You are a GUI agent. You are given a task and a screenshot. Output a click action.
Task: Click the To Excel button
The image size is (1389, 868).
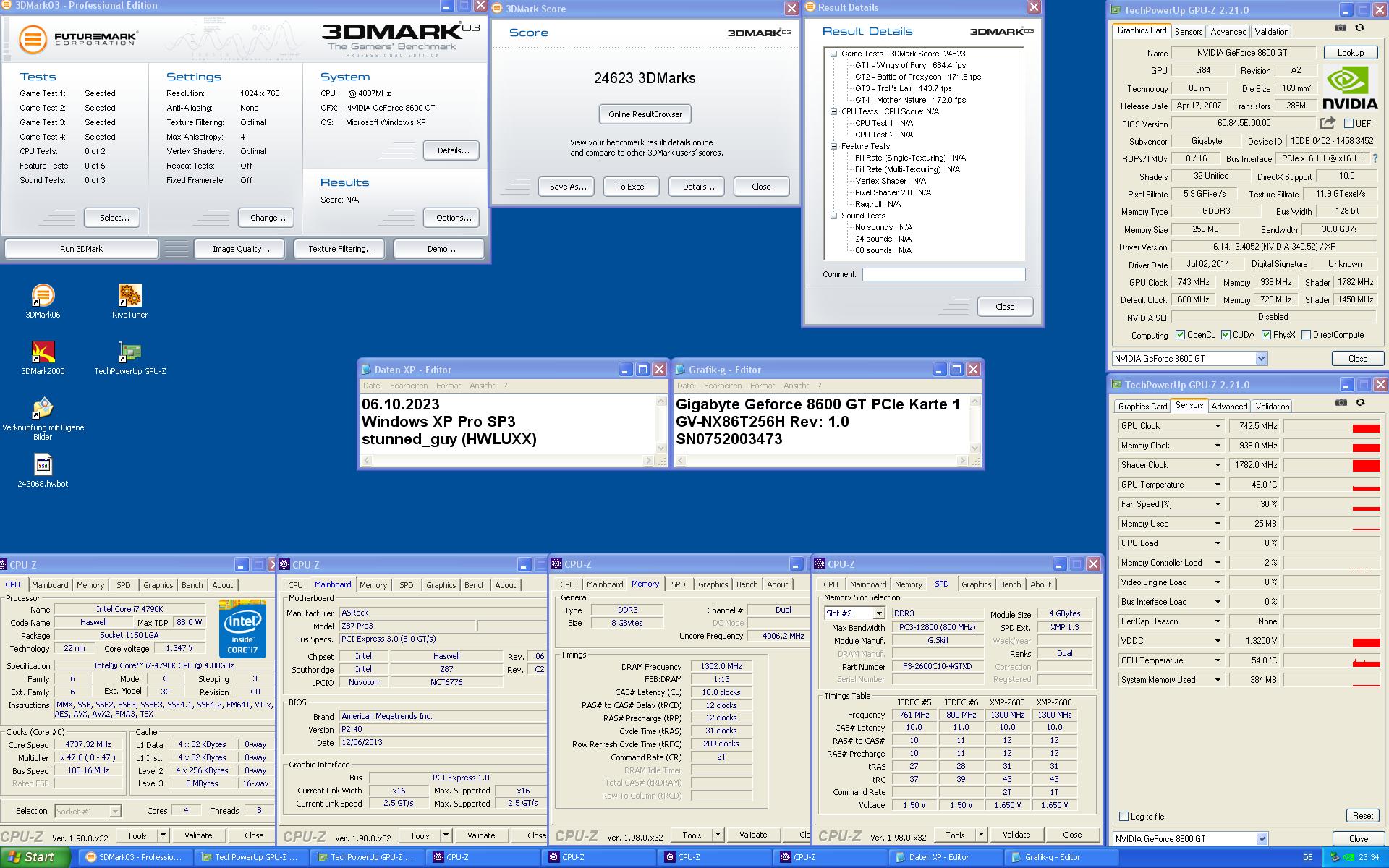pyautogui.click(x=631, y=187)
